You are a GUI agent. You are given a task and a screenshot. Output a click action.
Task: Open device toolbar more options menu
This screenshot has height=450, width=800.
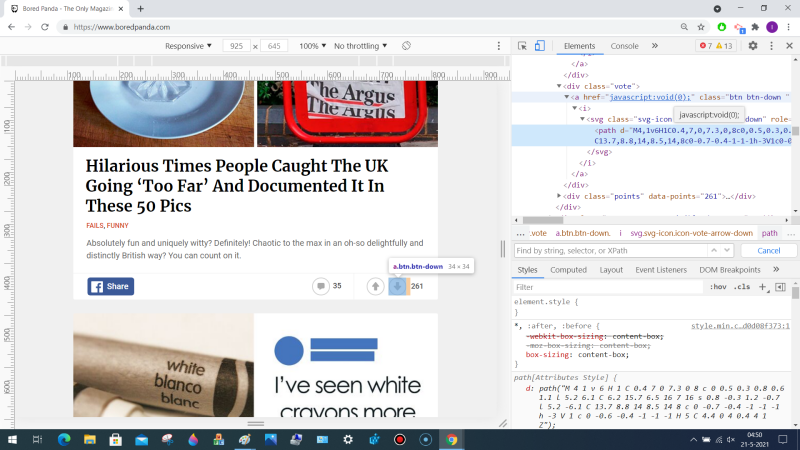[x=498, y=46]
